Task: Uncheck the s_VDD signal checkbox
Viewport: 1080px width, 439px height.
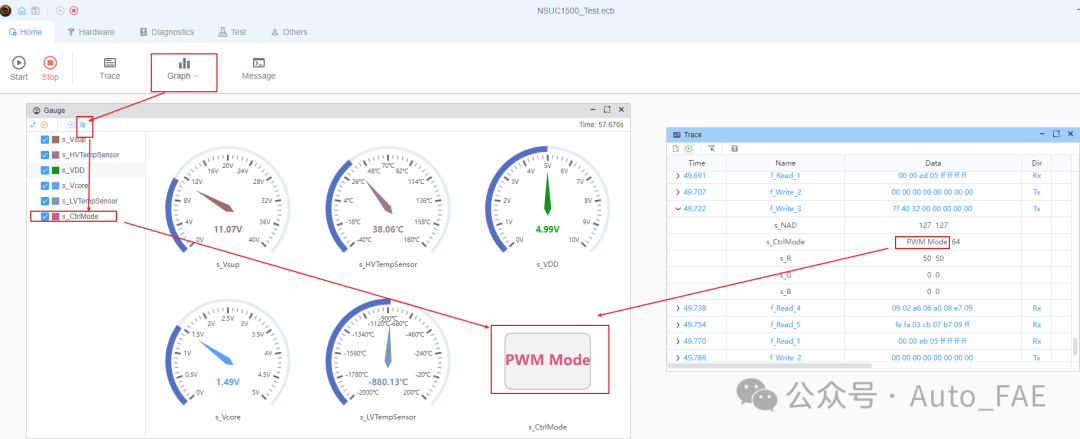Action: click(x=45, y=170)
